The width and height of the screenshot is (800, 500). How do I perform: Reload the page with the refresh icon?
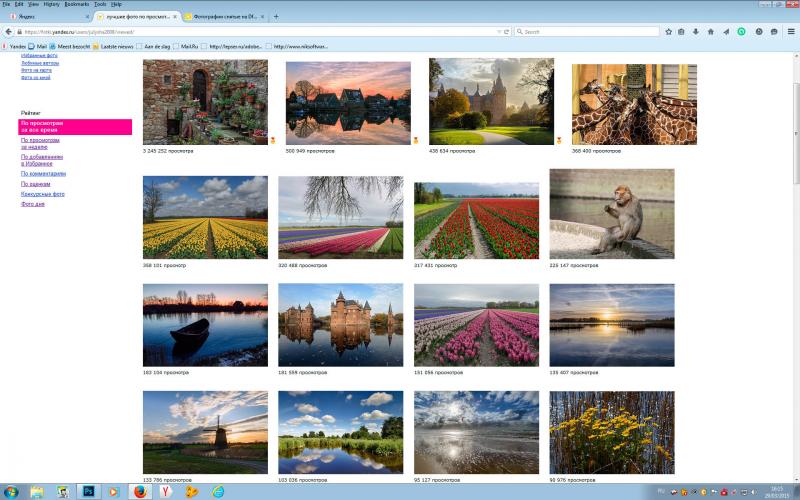pos(507,32)
